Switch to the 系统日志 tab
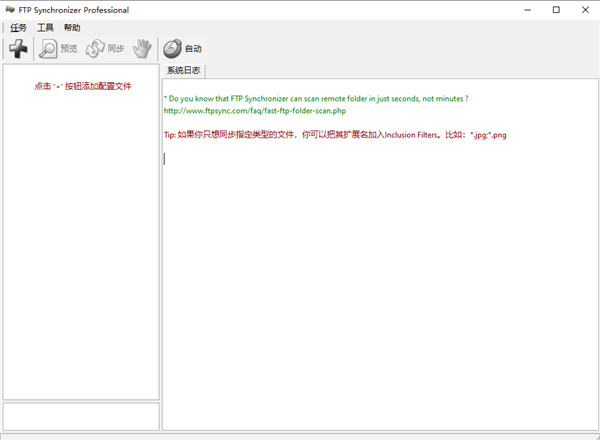This screenshot has width=600, height=440. [x=184, y=70]
